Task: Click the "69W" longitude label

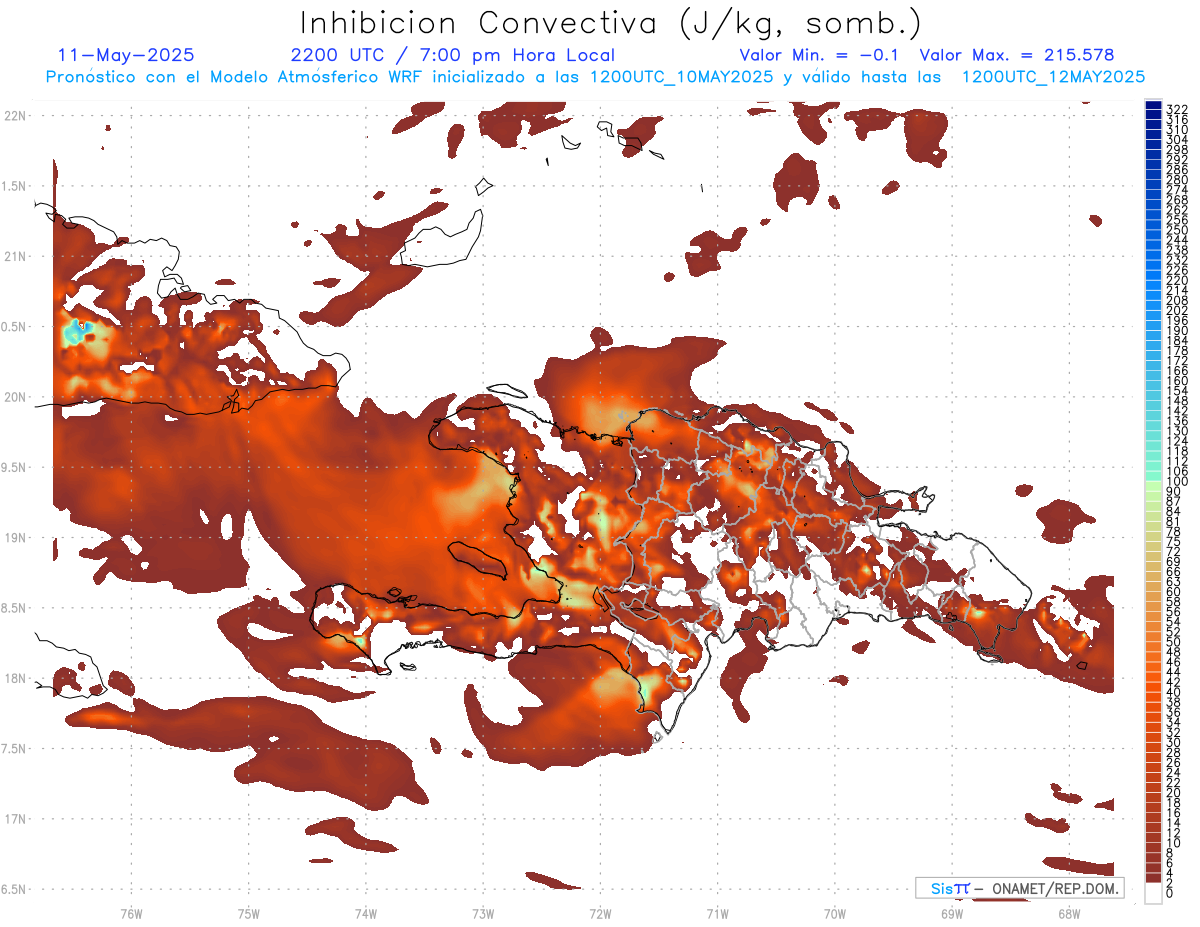Action: (952, 914)
